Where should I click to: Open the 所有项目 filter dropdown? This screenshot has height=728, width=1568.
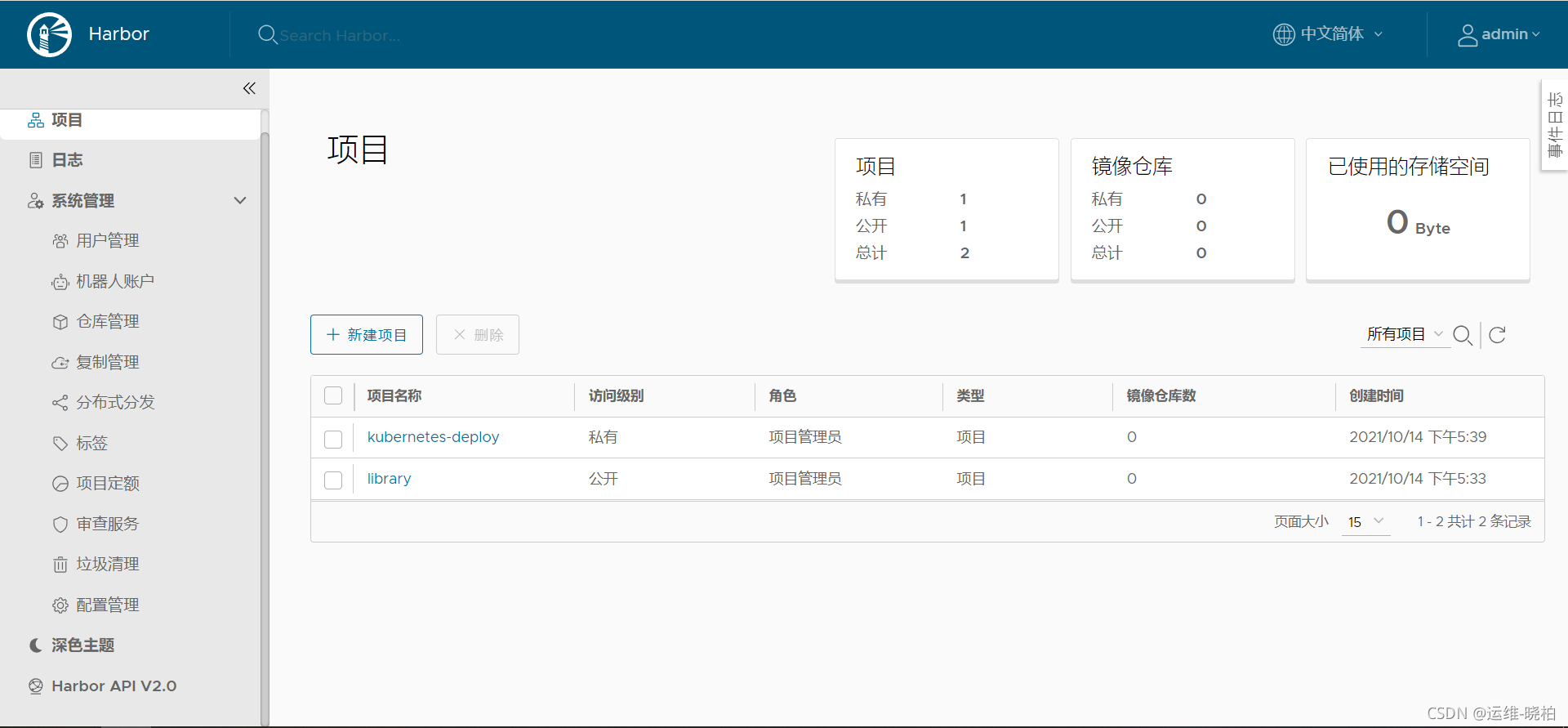pyautogui.click(x=1405, y=334)
